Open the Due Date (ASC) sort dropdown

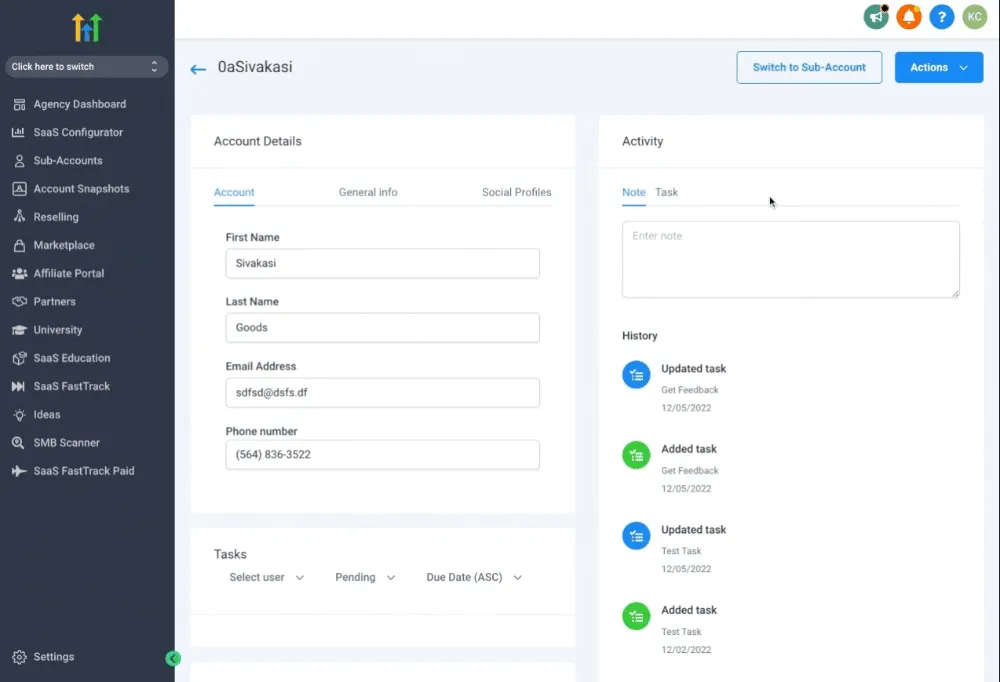pyautogui.click(x=474, y=577)
